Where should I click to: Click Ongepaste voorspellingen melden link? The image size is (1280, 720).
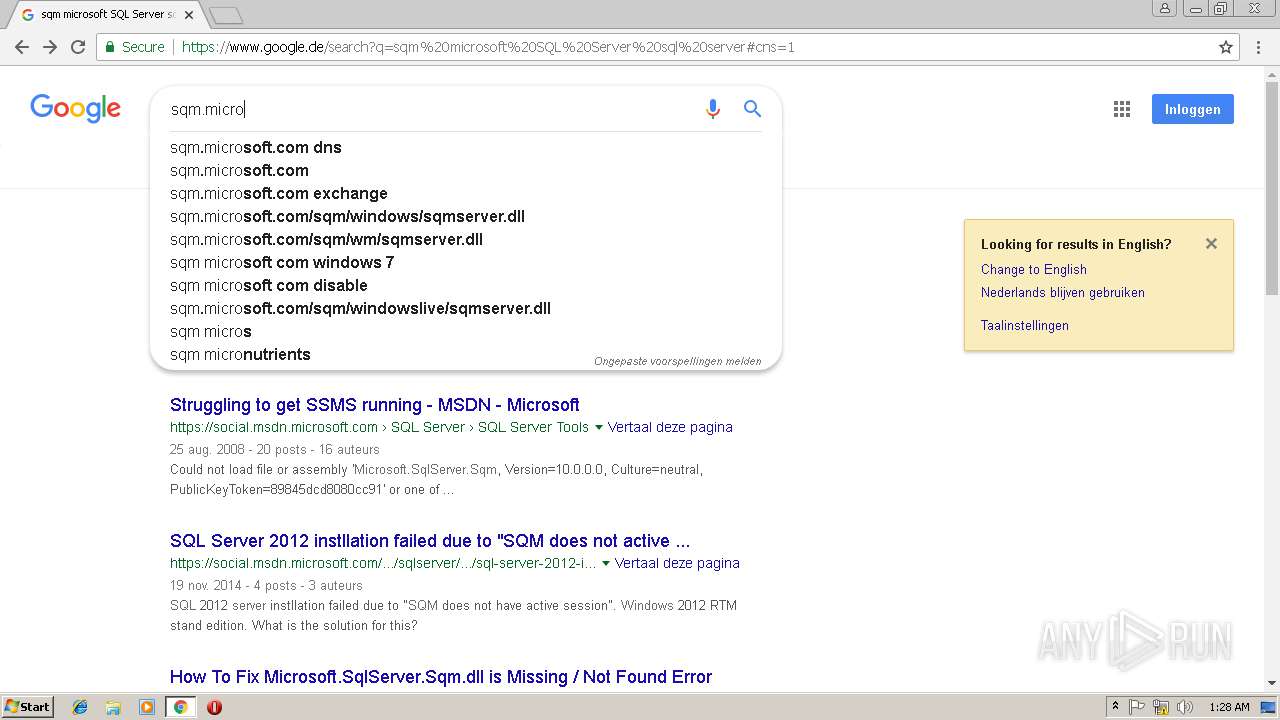click(677, 361)
